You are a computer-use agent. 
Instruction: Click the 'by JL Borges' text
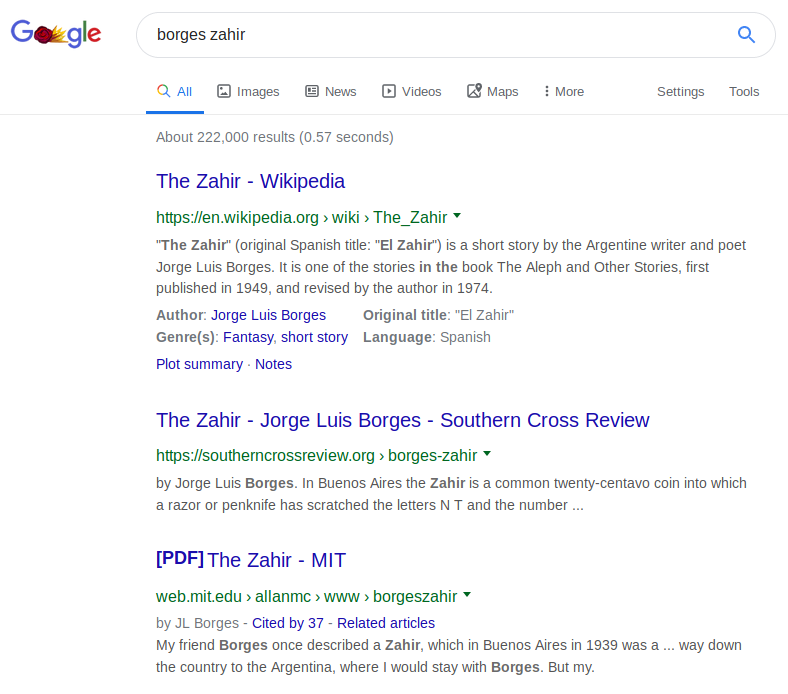pyautogui.click(x=198, y=623)
